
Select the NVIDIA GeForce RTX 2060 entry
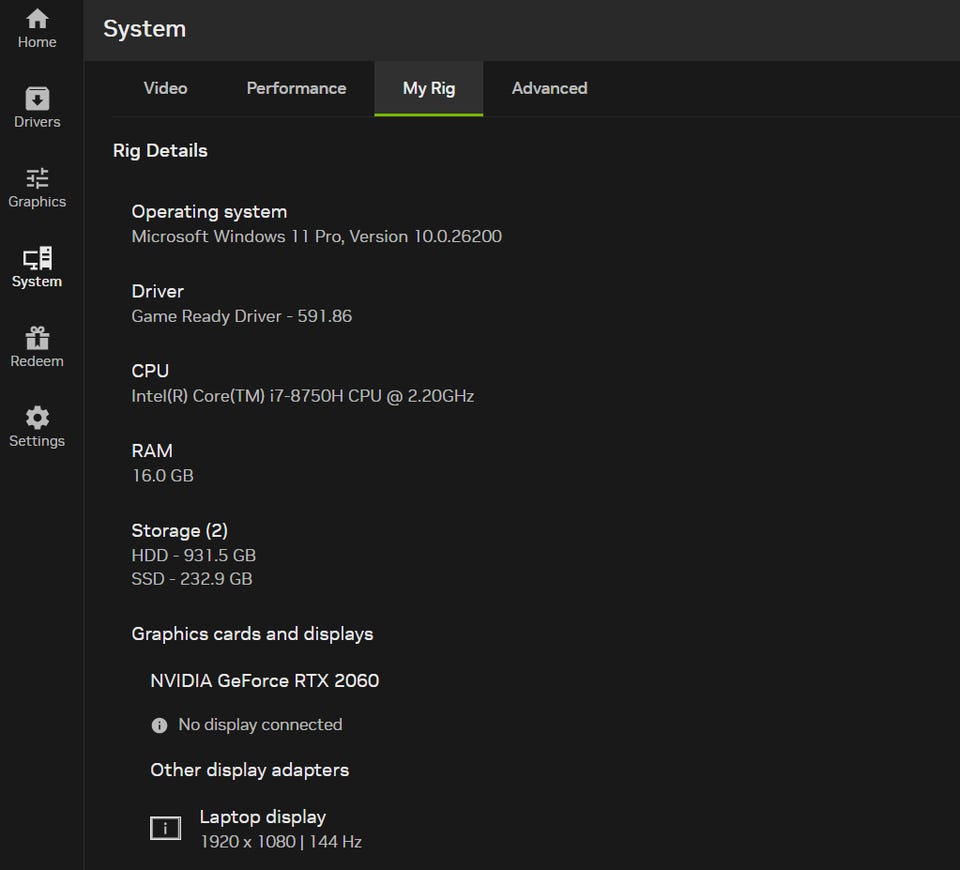click(x=264, y=681)
